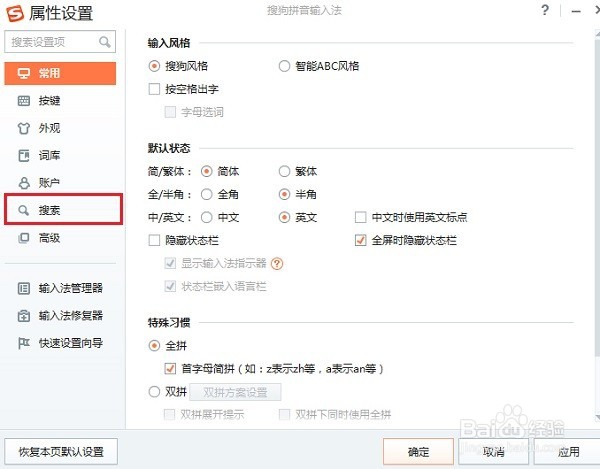Click the user icon beside 账户
The image size is (600, 469).
[24, 183]
